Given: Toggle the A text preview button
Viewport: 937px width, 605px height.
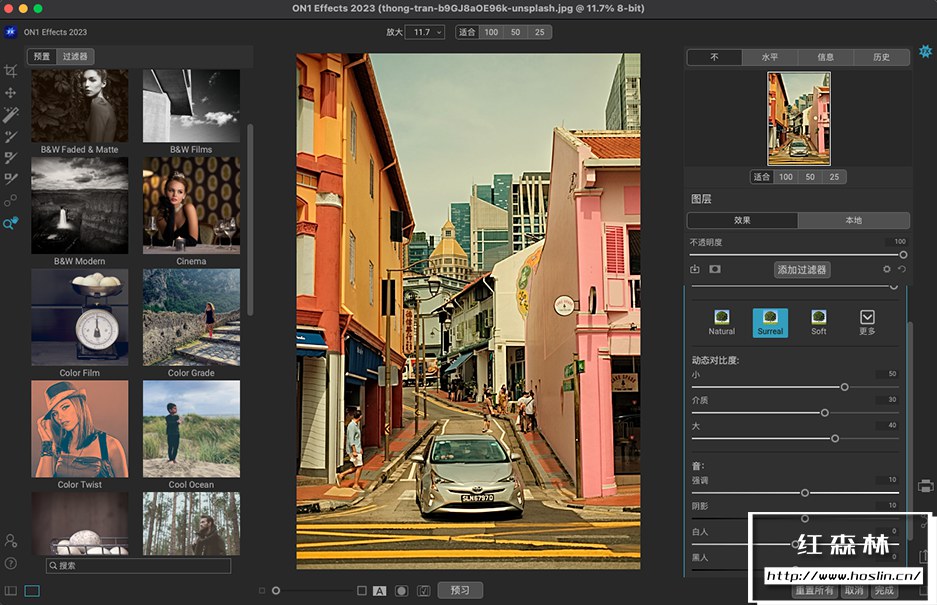Looking at the screenshot, I should click(379, 591).
